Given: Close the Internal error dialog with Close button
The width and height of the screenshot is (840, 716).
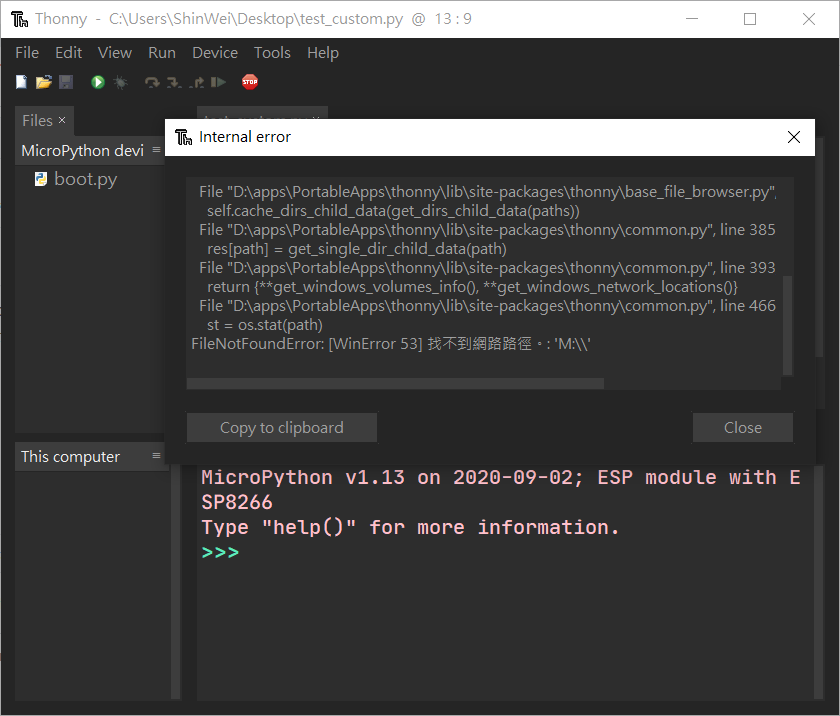Looking at the screenshot, I should (742, 427).
